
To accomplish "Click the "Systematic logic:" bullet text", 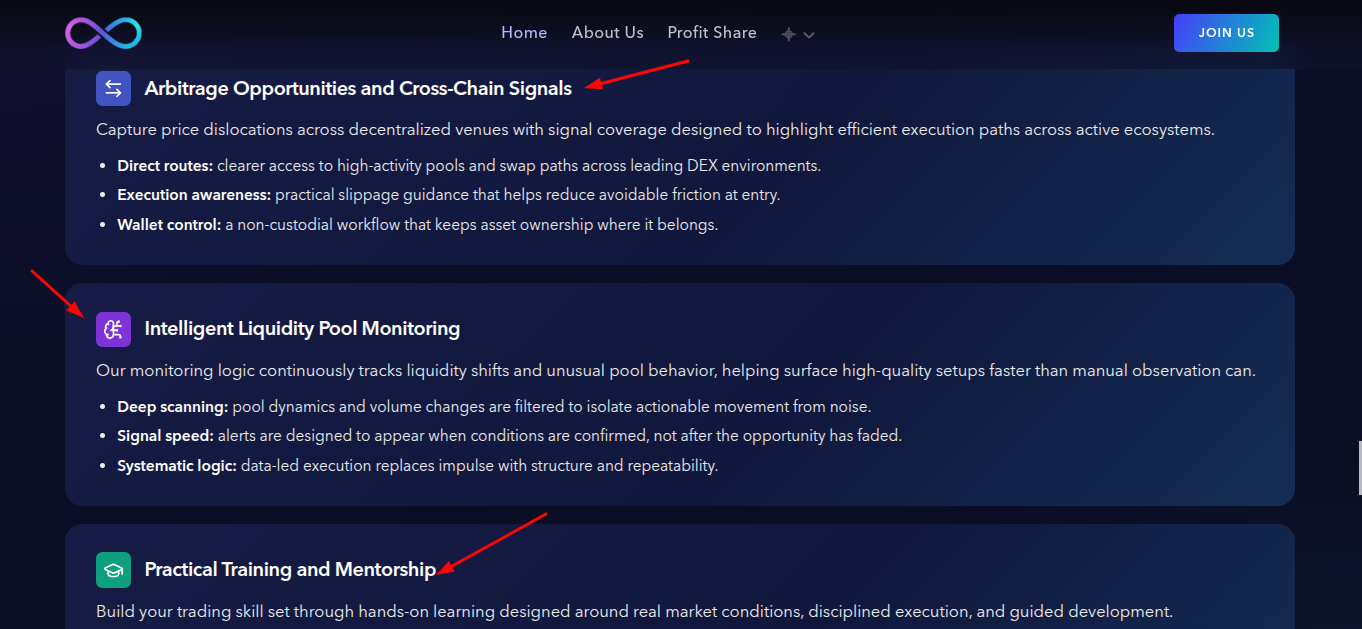I will 177,466.
